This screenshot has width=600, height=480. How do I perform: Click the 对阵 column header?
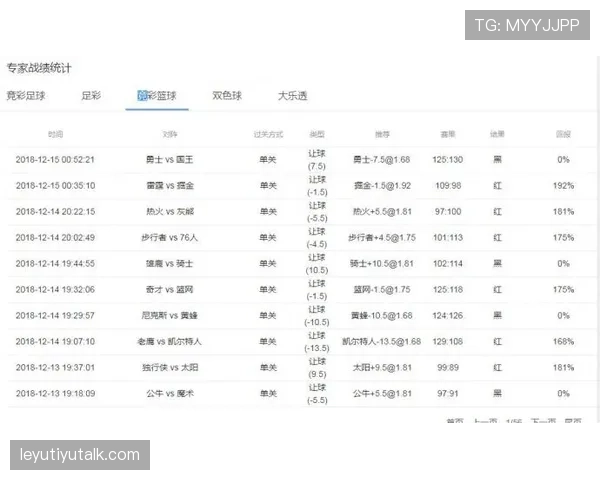pyautogui.click(x=170, y=134)
